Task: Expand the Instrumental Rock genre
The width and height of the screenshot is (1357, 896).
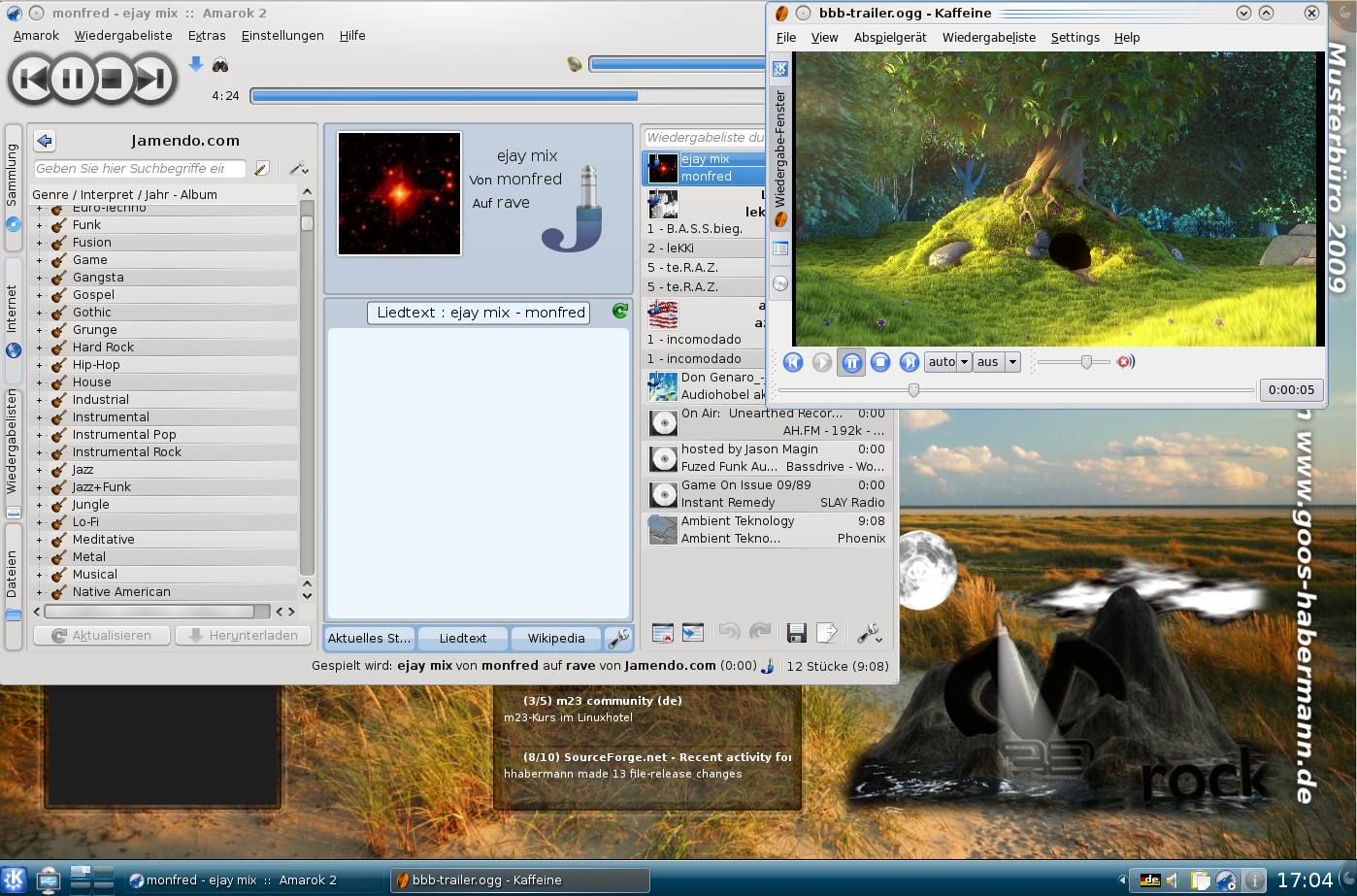Action: pyautogui.click(x=40, y=451)
